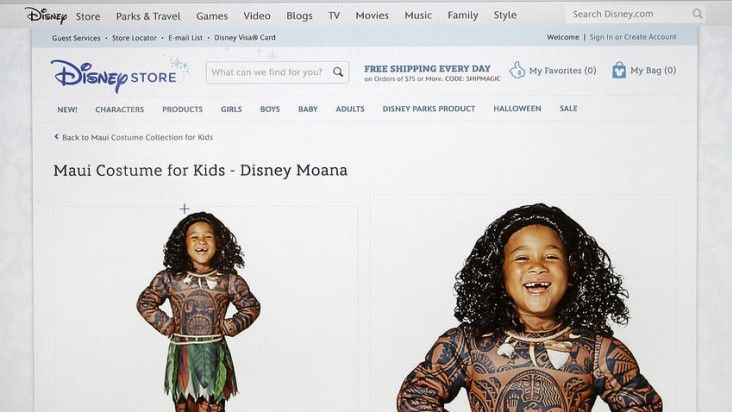Screen dimensions: 732x412
Task: Click the zoom plus icon above product image
Action: pos(184,209)
